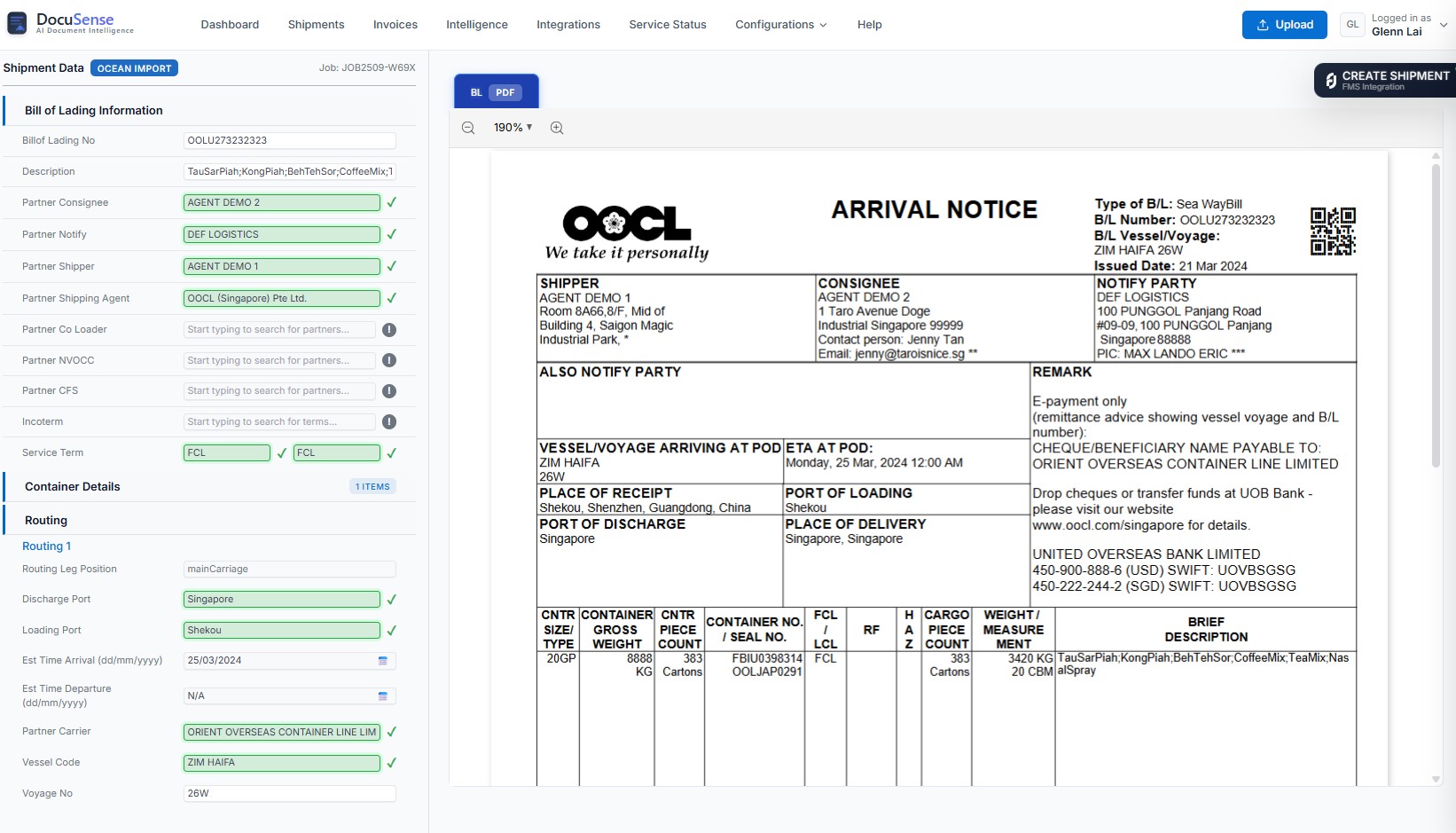Screen dimensions: 1456x833
Task: Collapse the Routing section header
Action: (209, 521)
